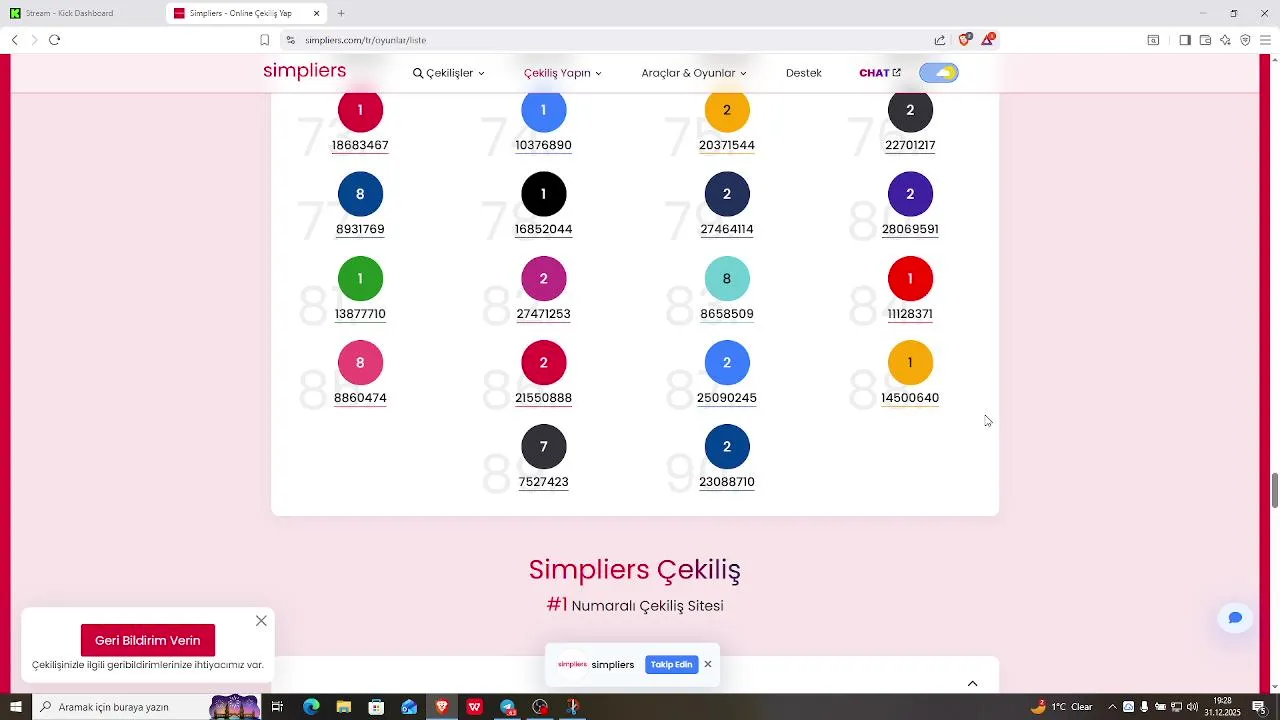Open Telegram from taskbar
Screen dimensions: 1280x720
click(507, 707)
